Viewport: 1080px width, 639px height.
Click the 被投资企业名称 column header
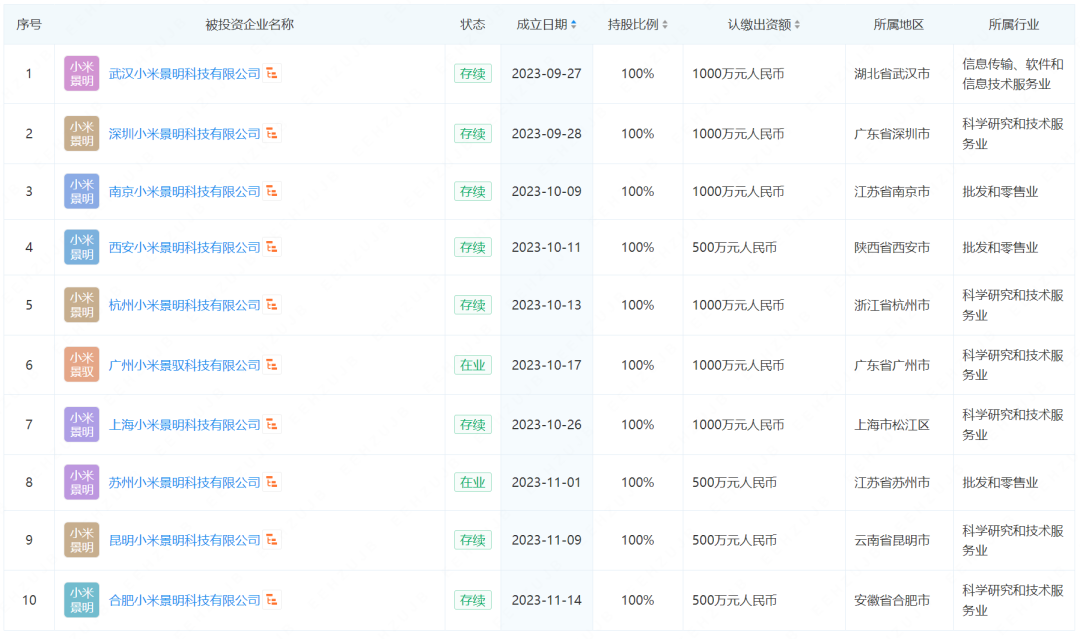pos(249,25)
